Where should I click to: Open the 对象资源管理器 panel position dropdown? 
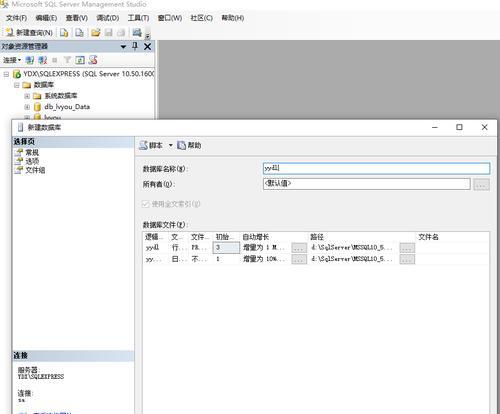pyautogui.click(x=123, y=46)
